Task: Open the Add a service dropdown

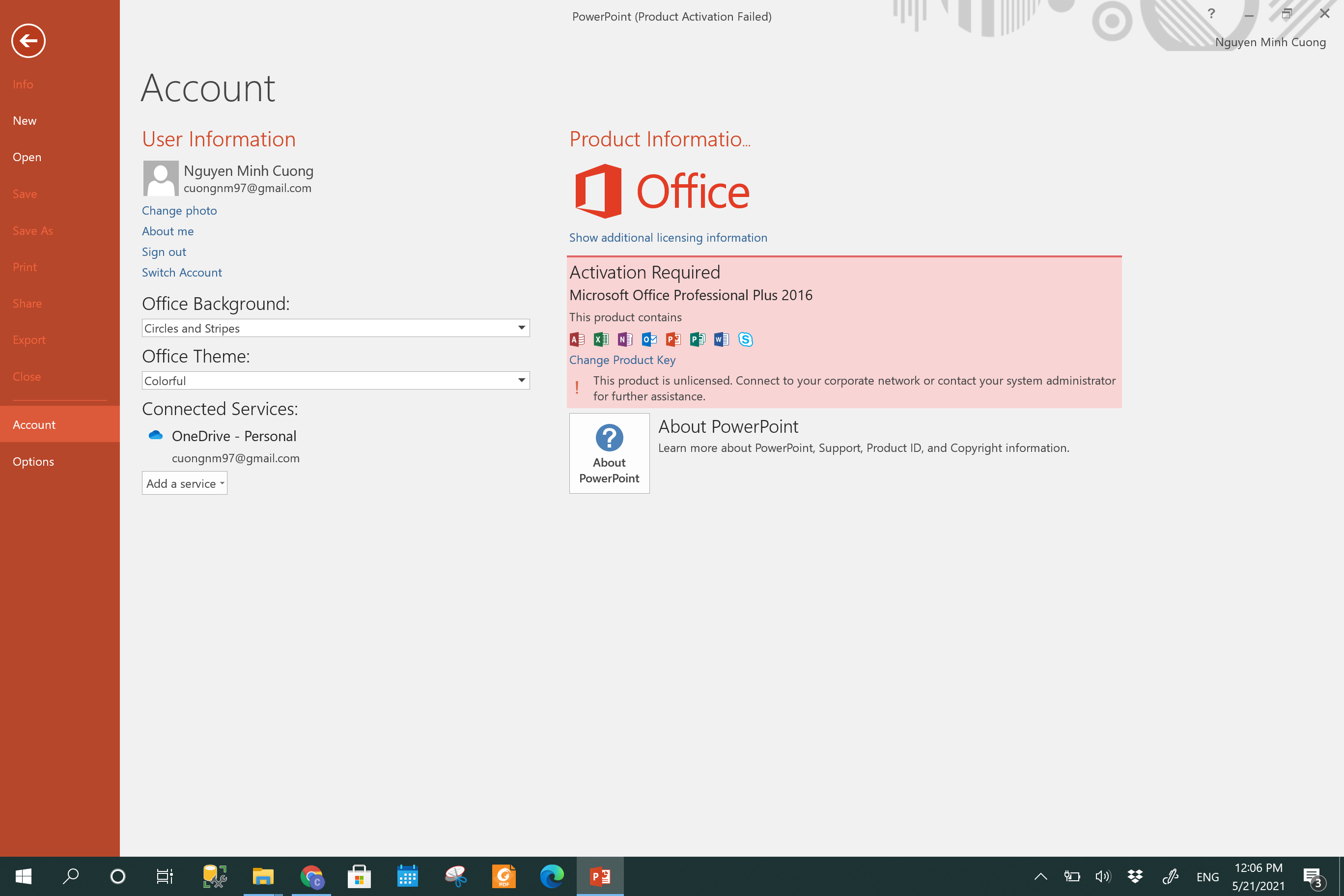Action: point(185,483)
